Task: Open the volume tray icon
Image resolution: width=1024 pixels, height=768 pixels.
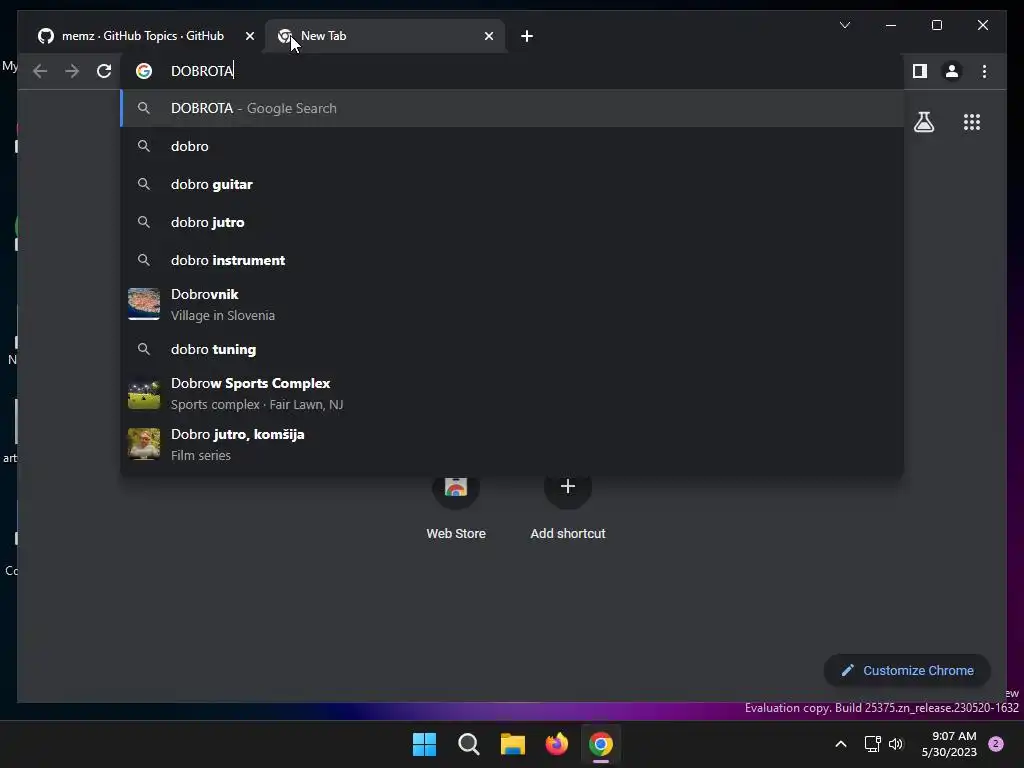Action: pyautogui.click(x=896, y=744)
